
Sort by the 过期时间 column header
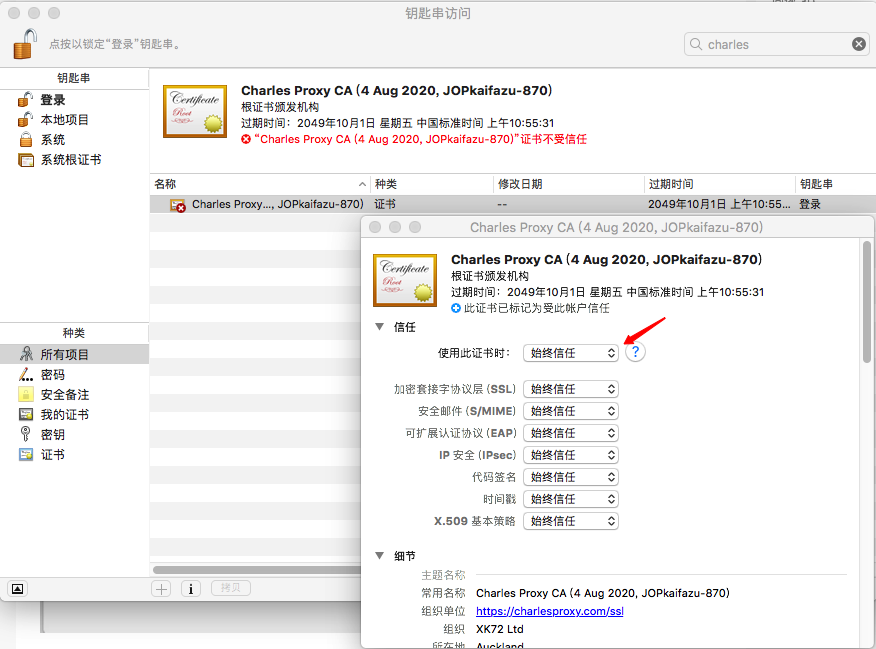click(719, 184)
